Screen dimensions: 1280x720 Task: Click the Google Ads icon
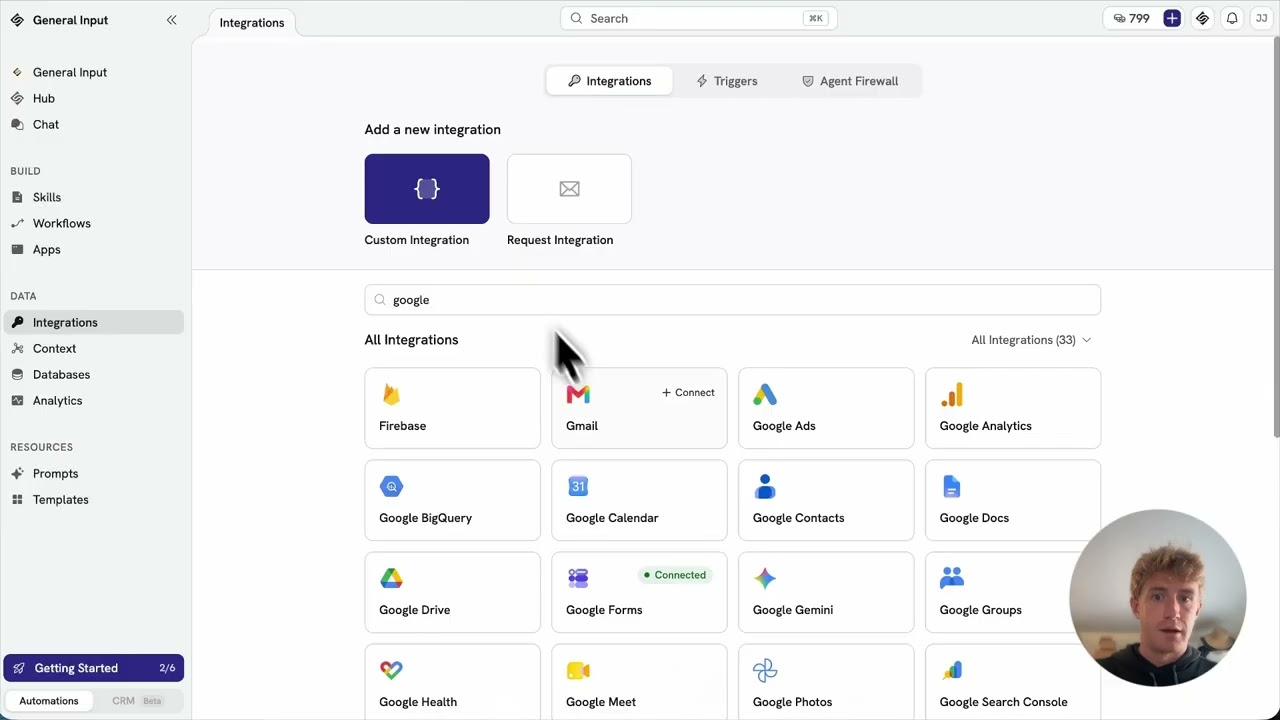click(765, 394)
